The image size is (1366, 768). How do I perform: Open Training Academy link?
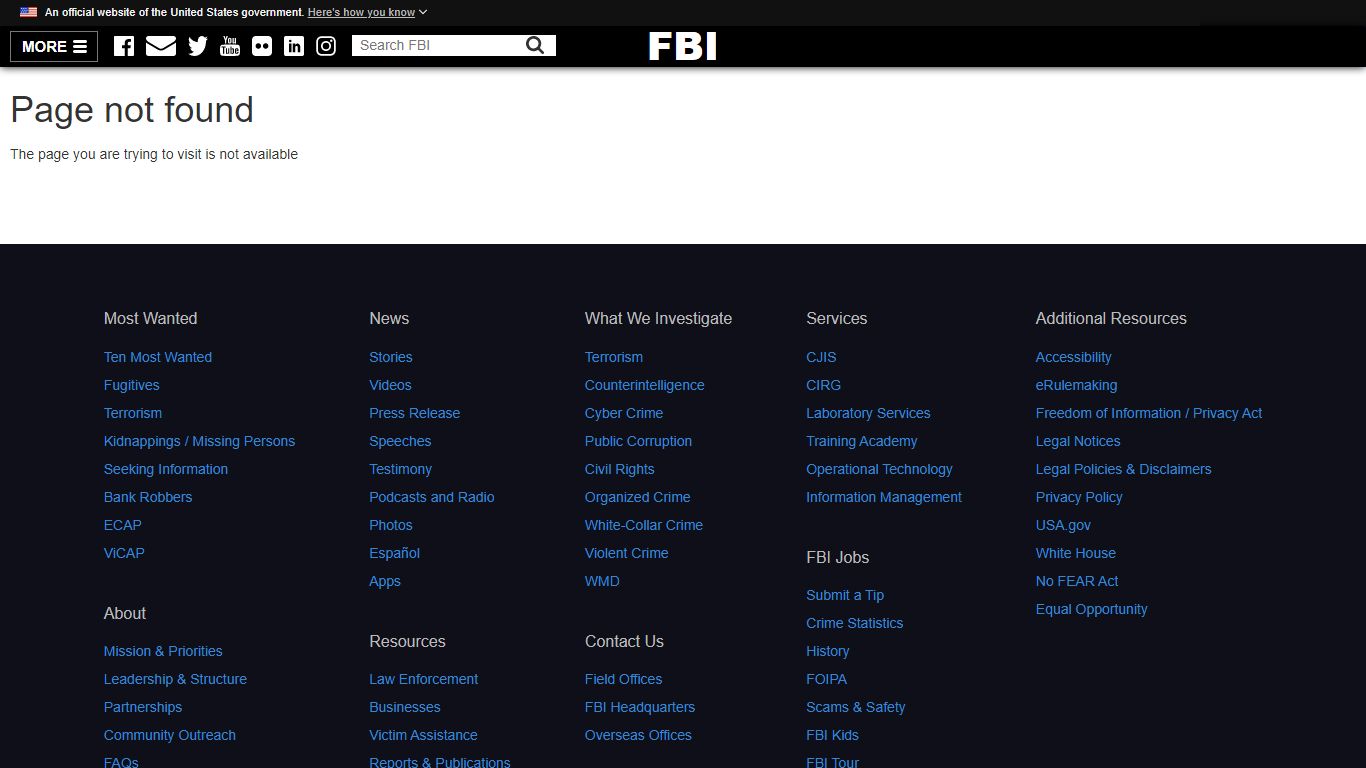(862, 441)
